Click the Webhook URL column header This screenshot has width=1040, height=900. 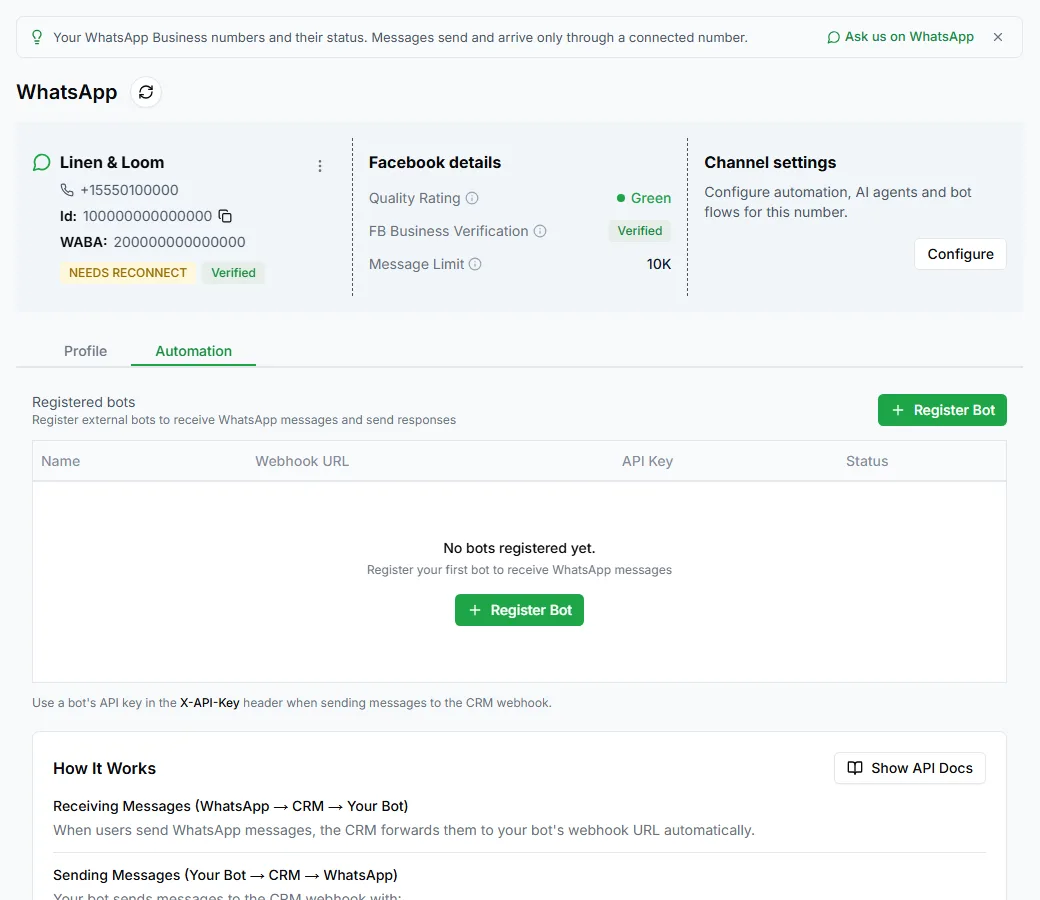pos(302,461)
